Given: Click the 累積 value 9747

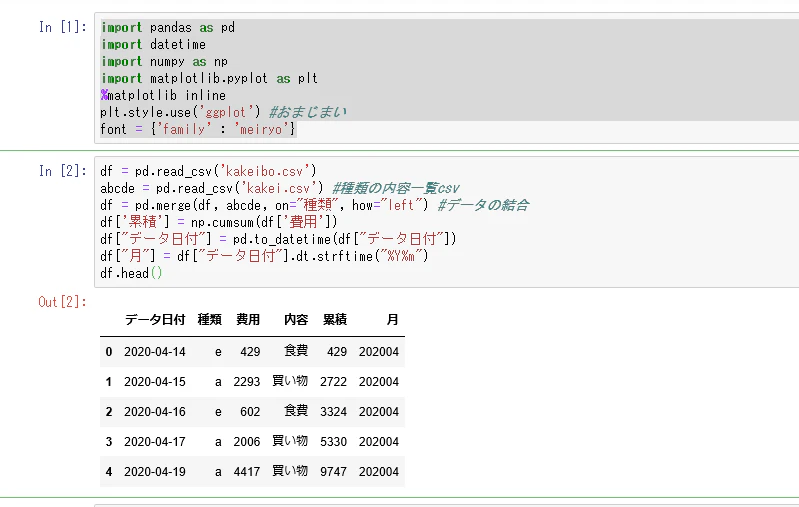Looking at the screenshot, I should 333,472.
